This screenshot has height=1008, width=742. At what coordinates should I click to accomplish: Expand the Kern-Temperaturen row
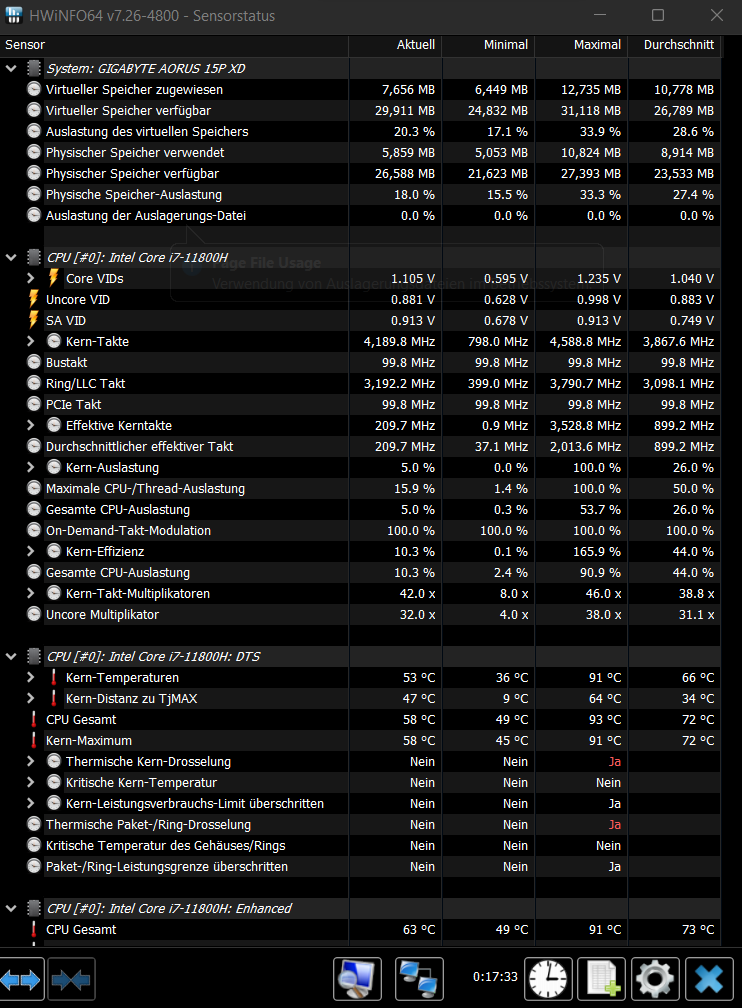pos(31,677)
